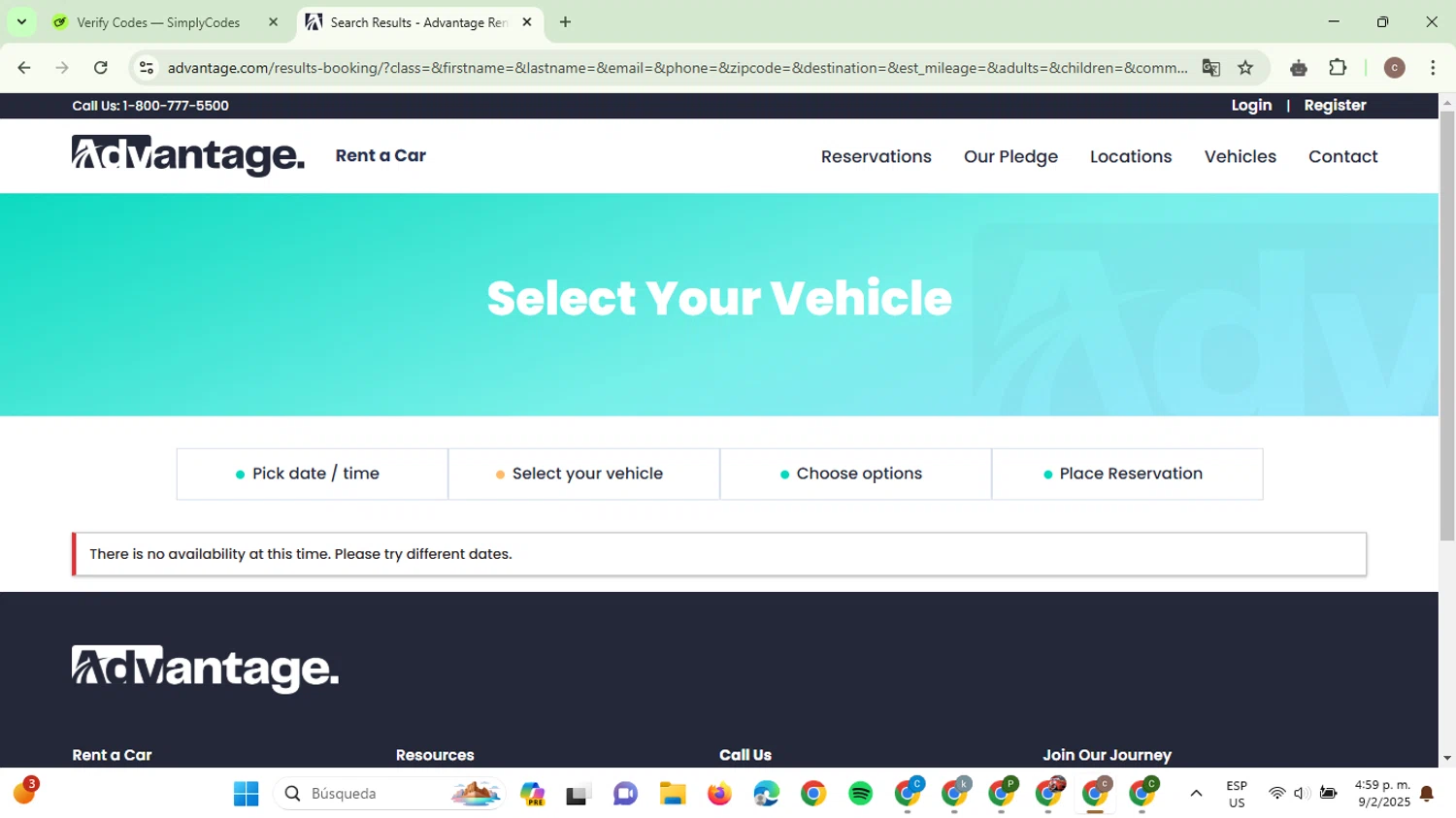Viewport: 1456px width, 818px height.
Task: Click the Rent a Car footer heading
Action: coord(112,755)
